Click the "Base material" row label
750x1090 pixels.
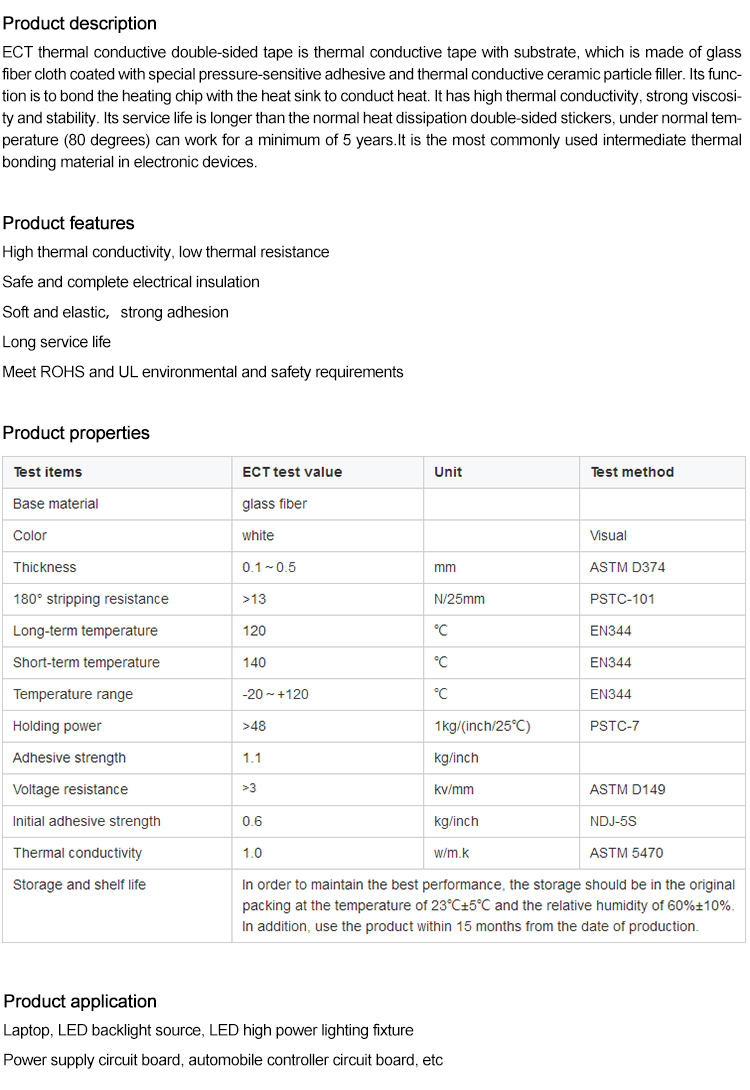pos(56,504)
